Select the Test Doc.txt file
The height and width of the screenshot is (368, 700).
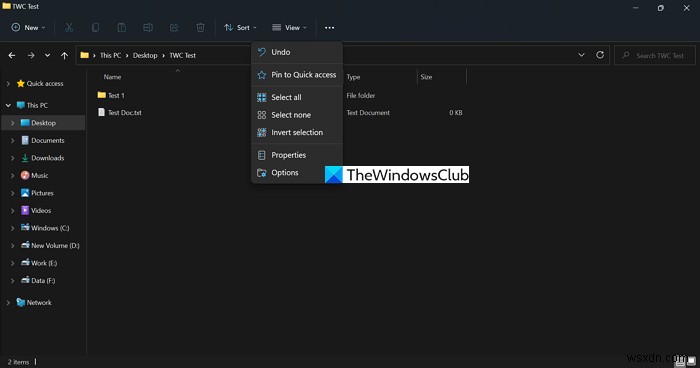[120, 113]
